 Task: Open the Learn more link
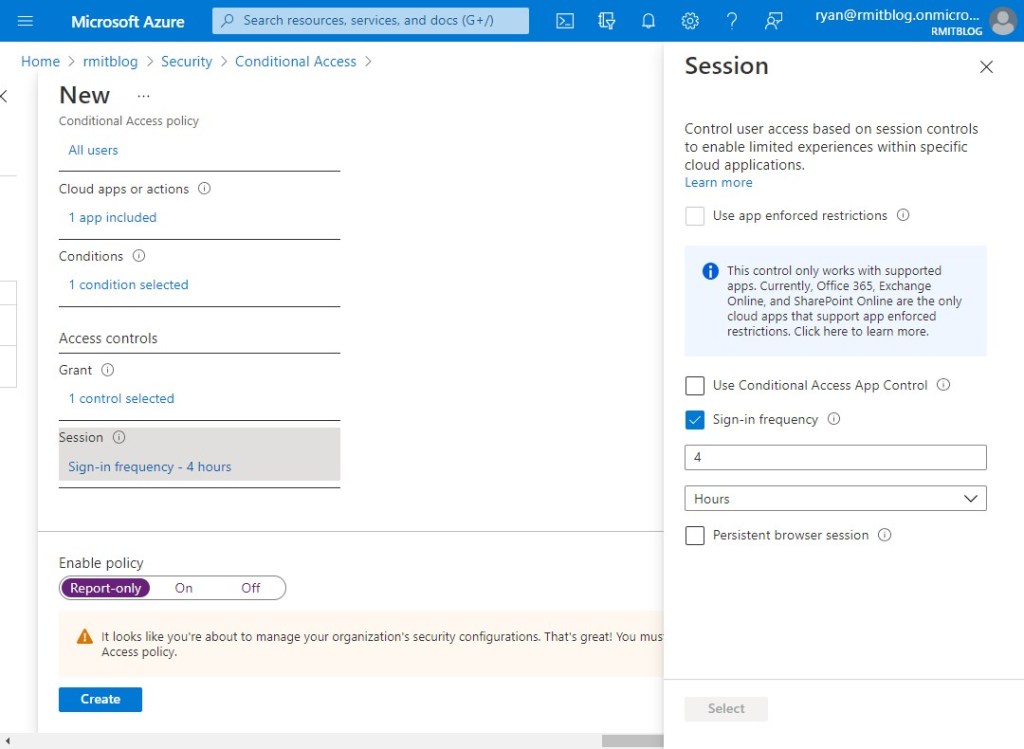point(718,183)
